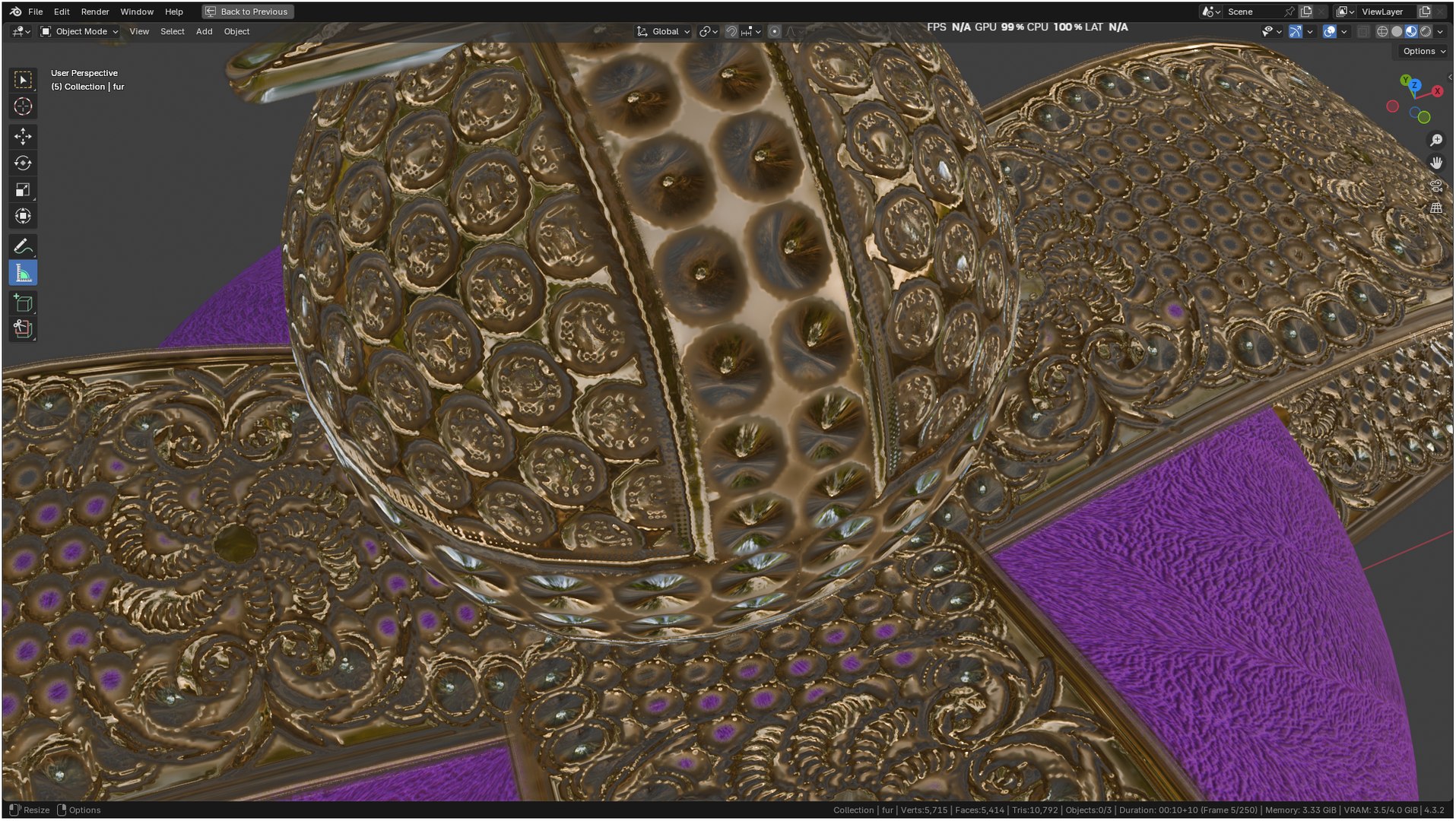Open the Render menu
The height and width of the screenshot is (821, 1456).
(95, 11)
